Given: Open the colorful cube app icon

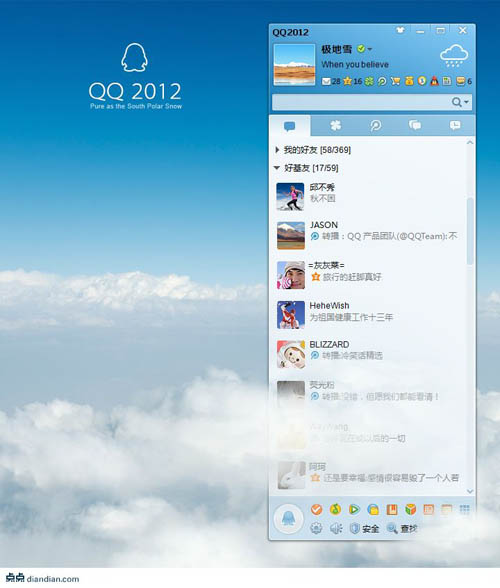Looking at the screenshot, I should click(x=410, y=509).
